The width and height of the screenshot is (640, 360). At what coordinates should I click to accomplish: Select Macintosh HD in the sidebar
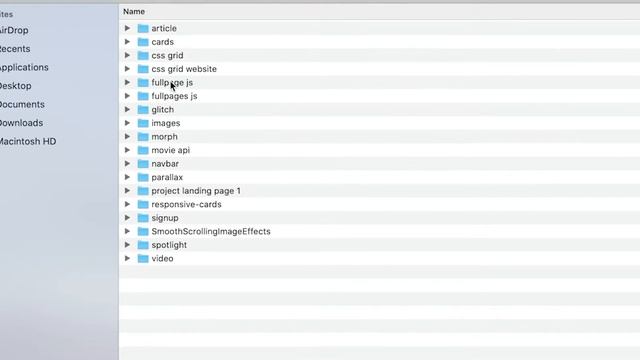[x=28, y=141]
